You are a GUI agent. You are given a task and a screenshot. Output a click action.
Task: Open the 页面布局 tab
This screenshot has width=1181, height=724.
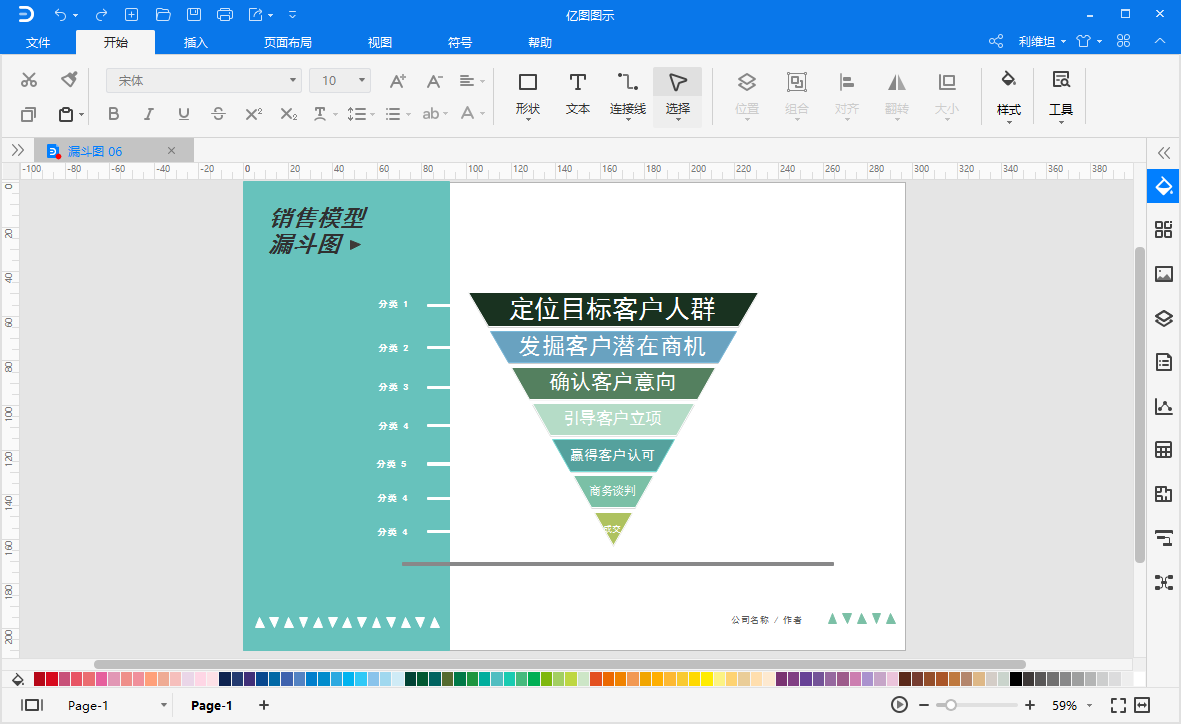[x=288, y=42]
